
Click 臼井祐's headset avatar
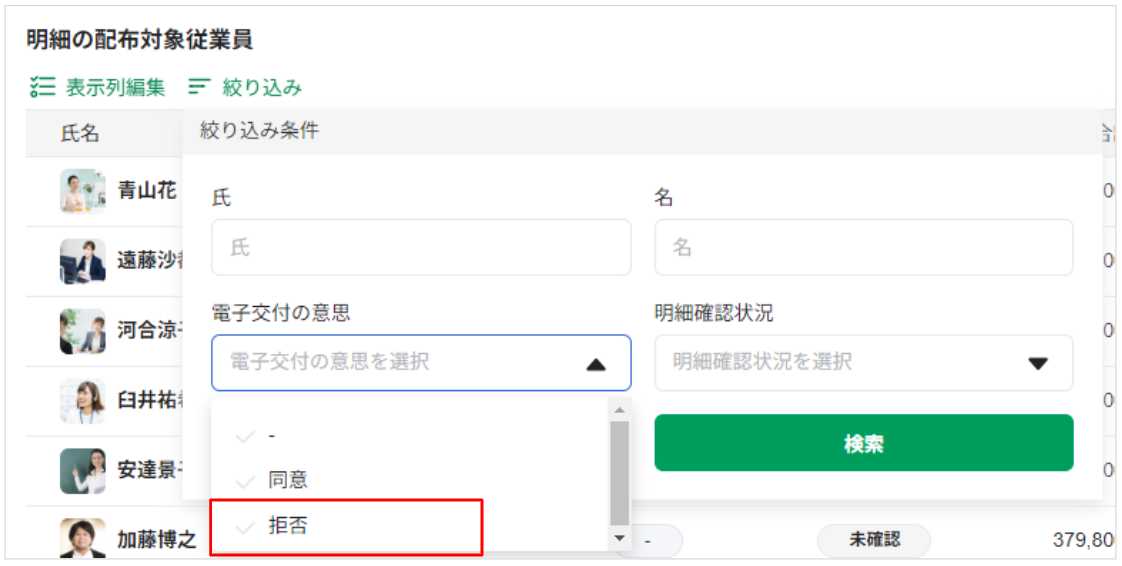point(83,401)
